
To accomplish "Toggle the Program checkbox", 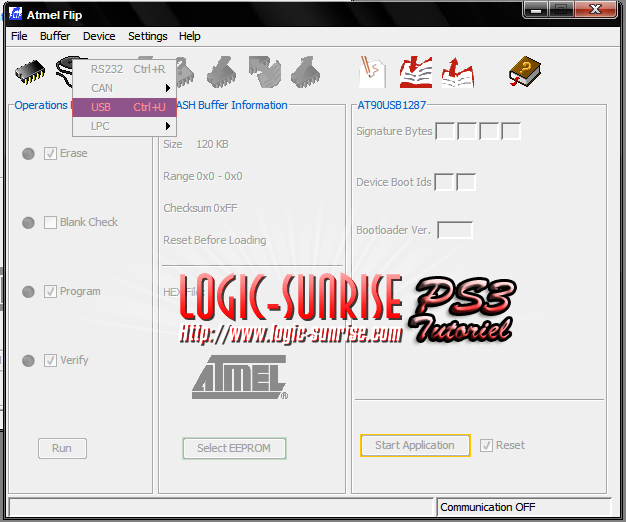I will 50,292.
